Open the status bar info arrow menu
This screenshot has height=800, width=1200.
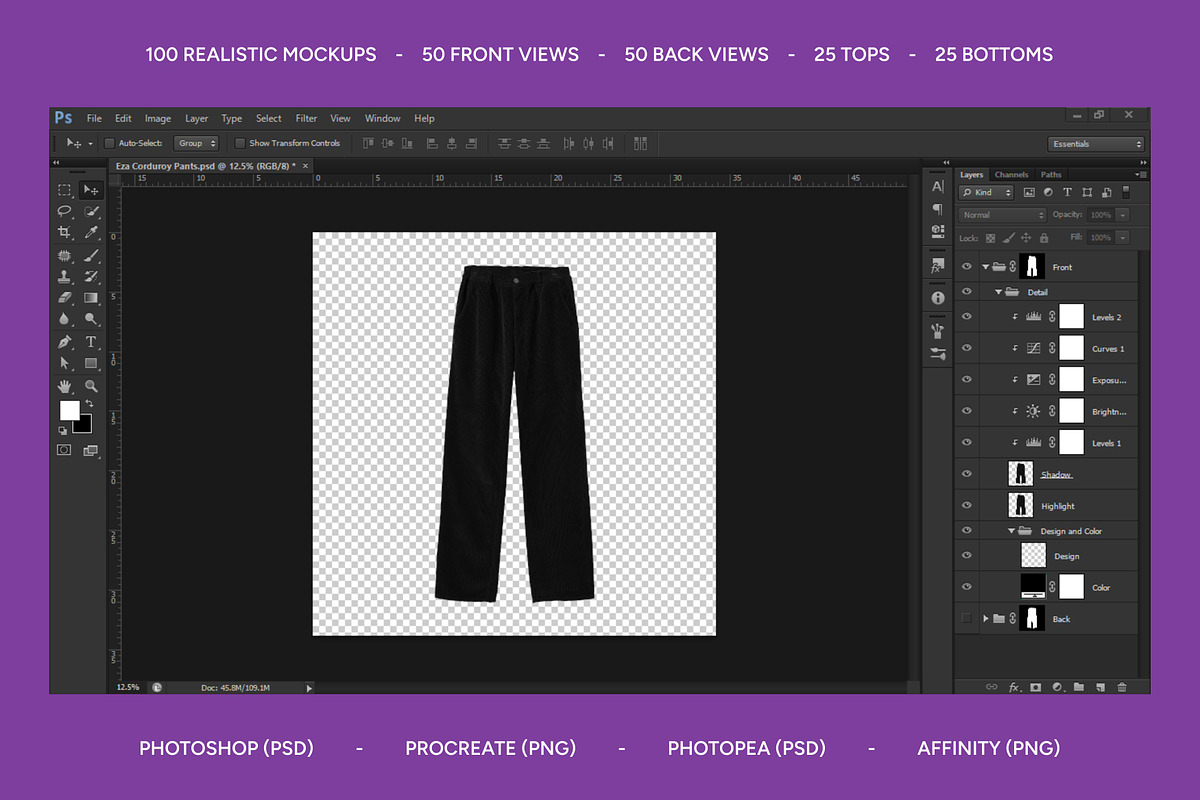click(x=309, y=688)
